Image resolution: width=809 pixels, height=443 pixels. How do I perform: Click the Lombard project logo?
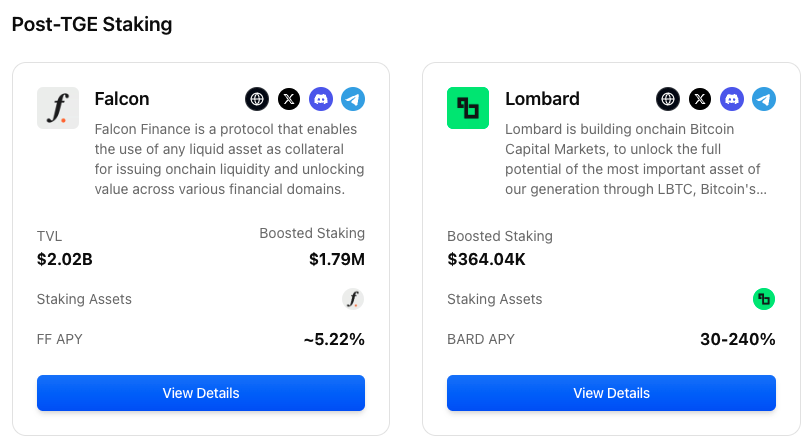468,108
